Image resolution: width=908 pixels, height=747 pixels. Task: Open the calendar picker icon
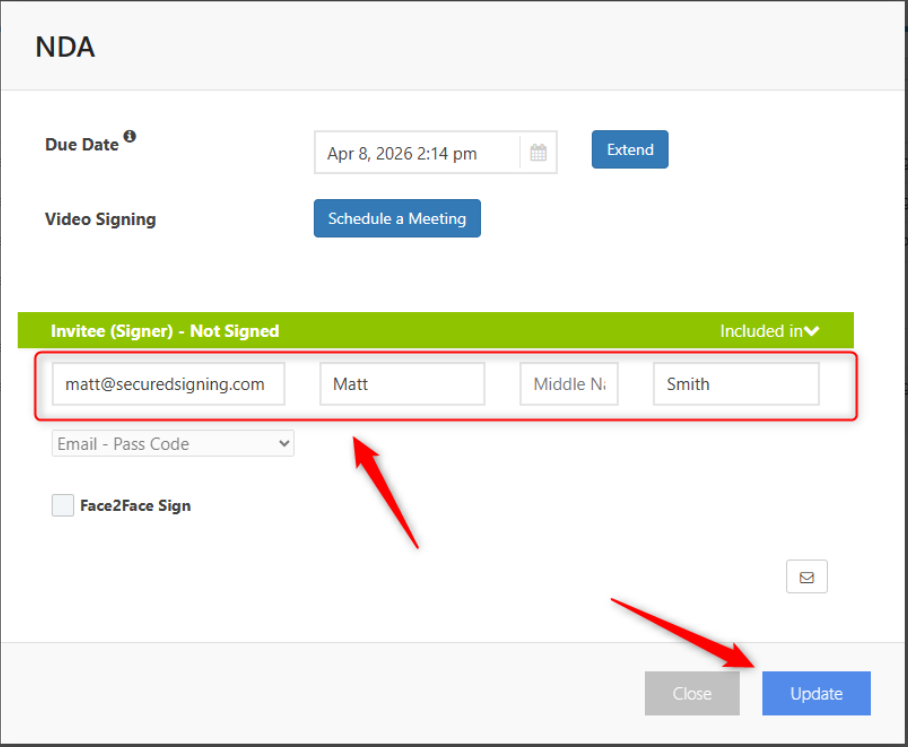538,153
